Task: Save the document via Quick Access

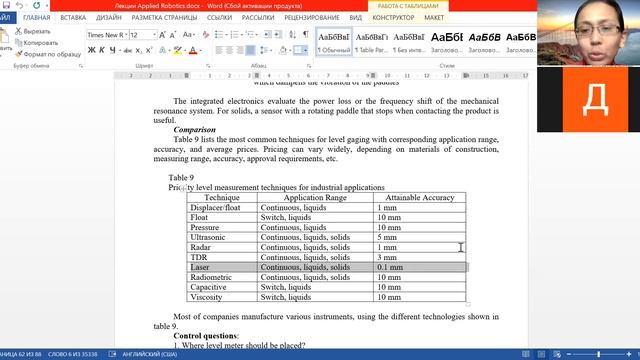Action: pos(6,5)
